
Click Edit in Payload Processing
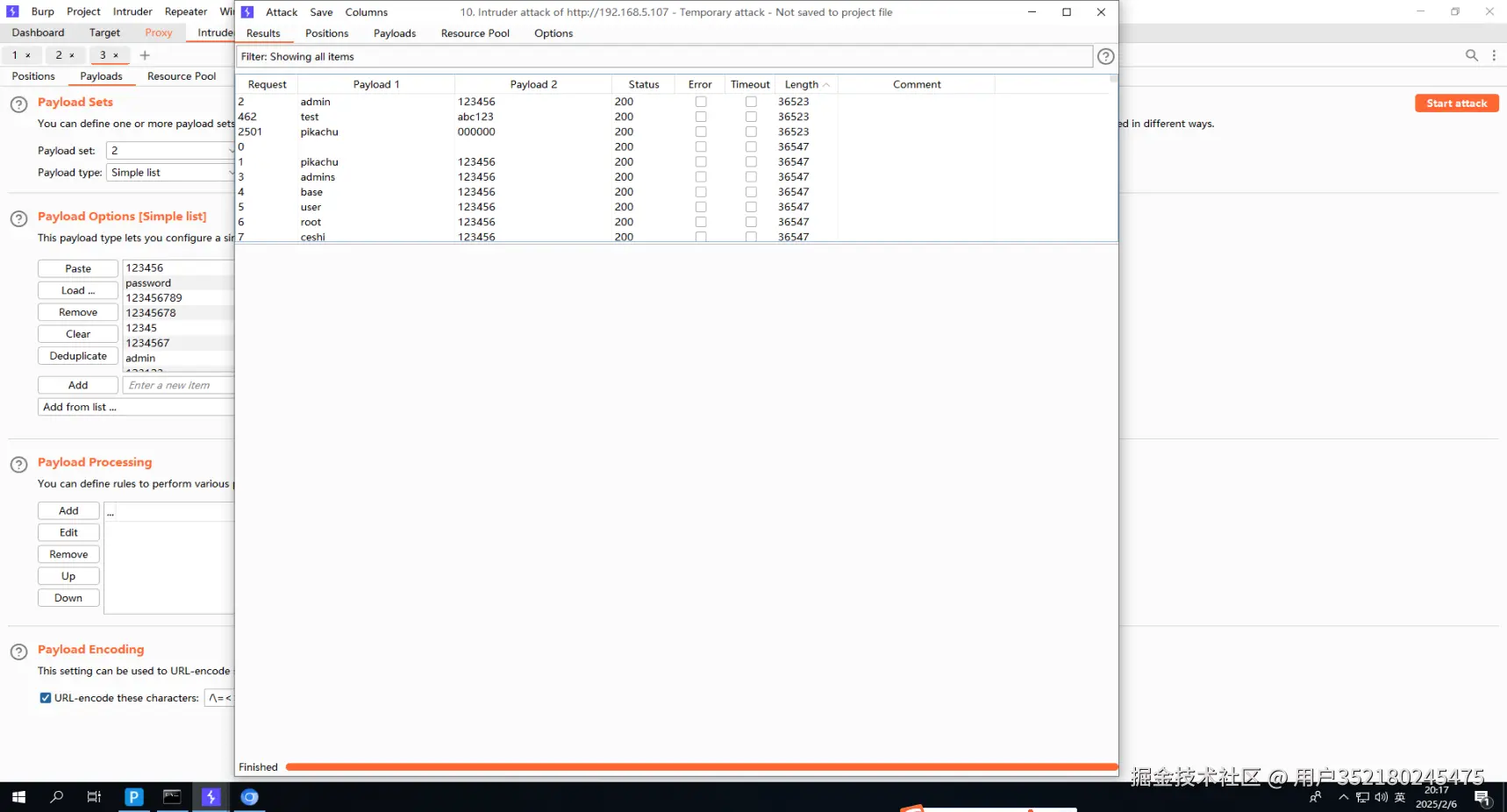[68, 532]
